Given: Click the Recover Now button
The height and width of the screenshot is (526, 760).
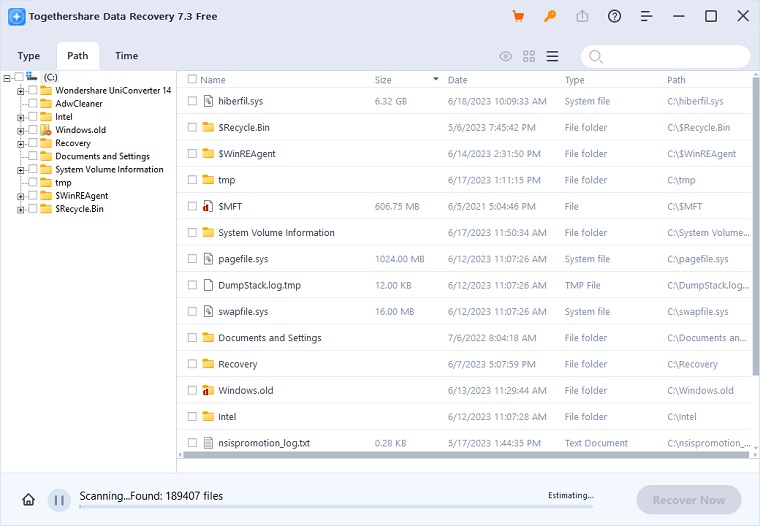Looking at the screenshot, I should point(689,500).
